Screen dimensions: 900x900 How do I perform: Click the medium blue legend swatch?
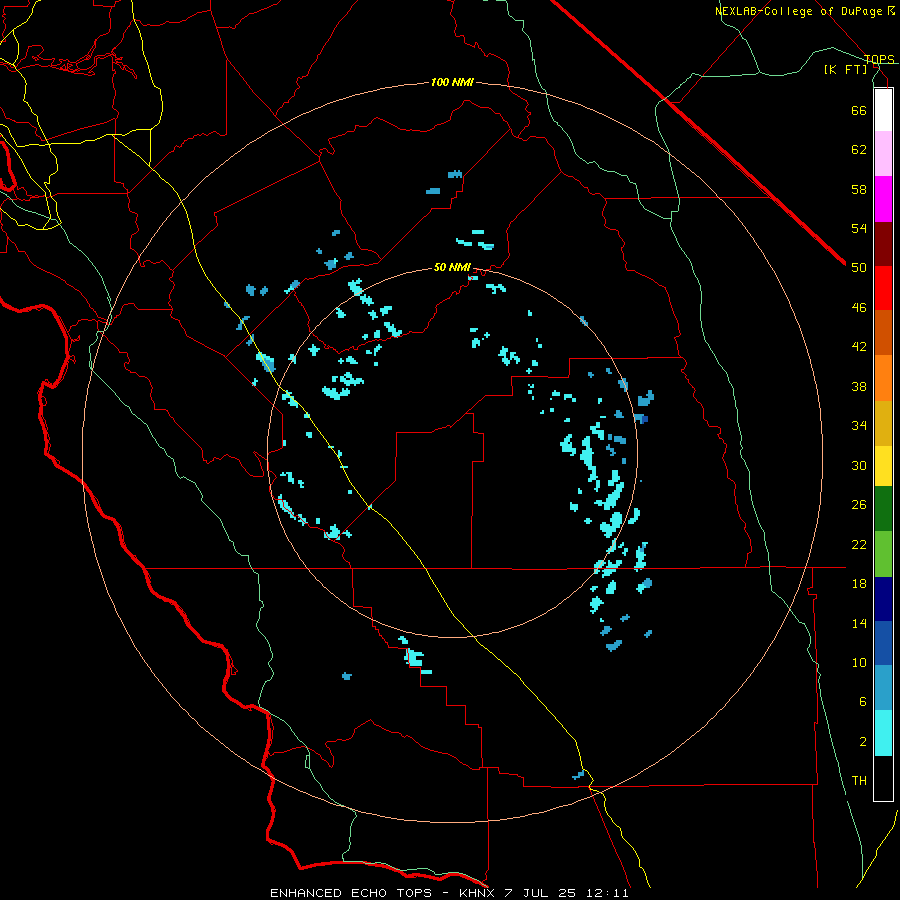(883, 643)
